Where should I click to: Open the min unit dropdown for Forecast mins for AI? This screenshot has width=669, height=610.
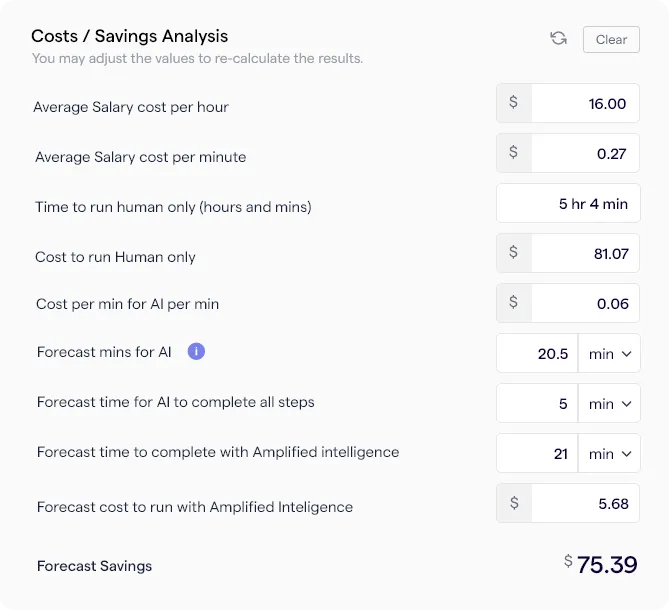(x=609, y=353)
